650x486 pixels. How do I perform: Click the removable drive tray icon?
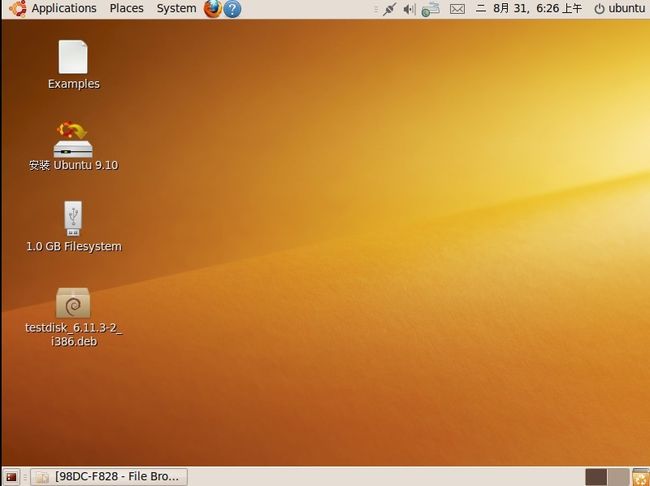point(431,9)
